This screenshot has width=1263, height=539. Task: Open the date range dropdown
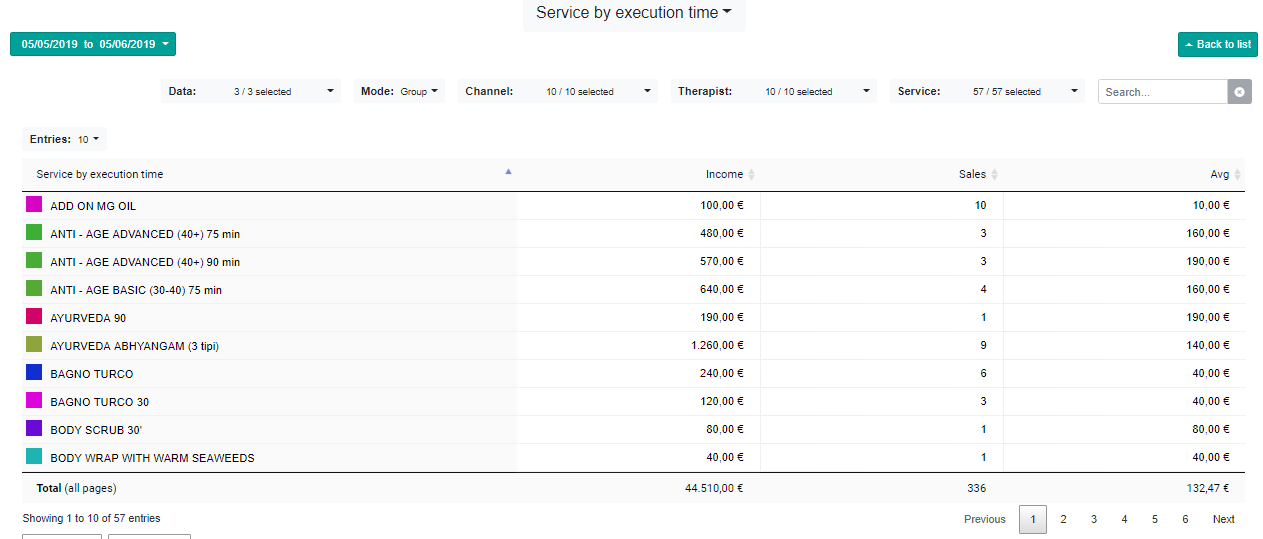pos(93,44)
